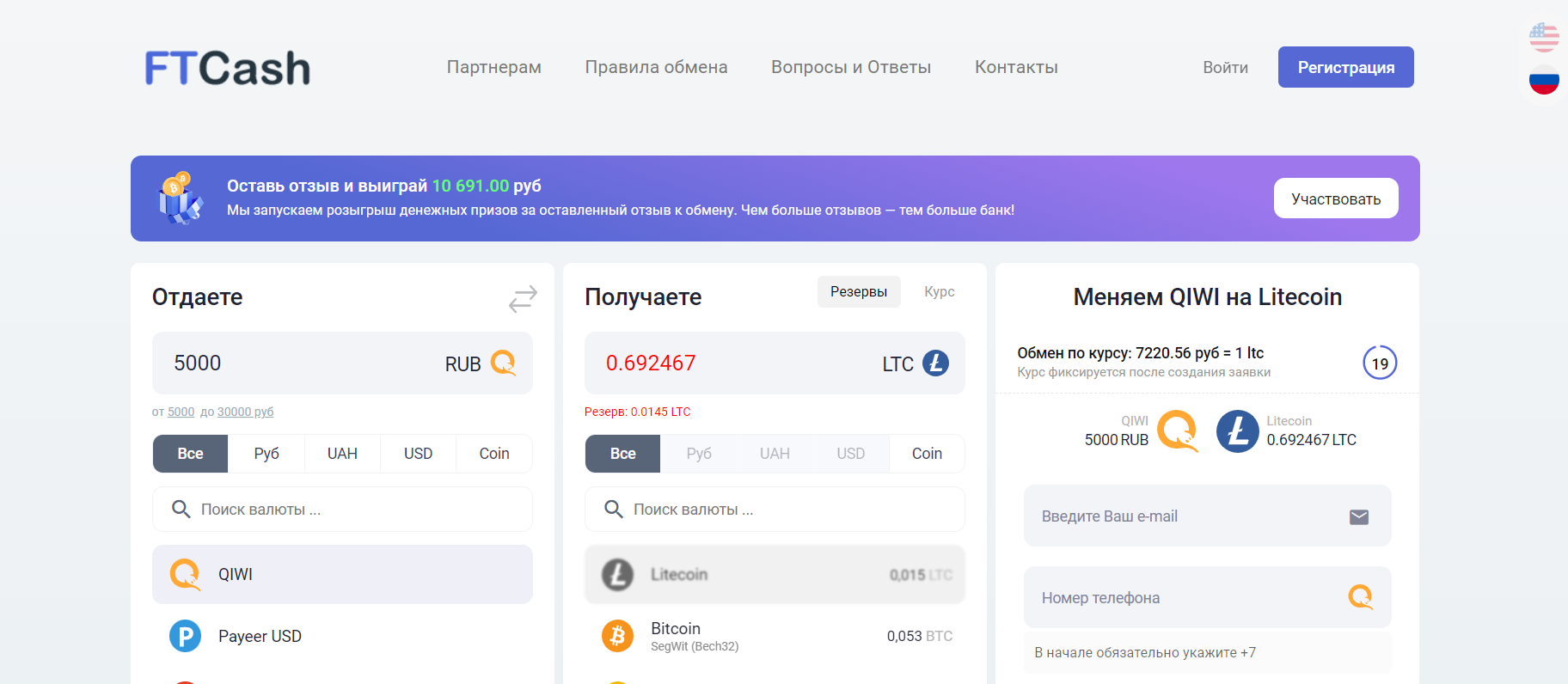The width and height of the screenshot is (1568, 684).
Task: Select Coin filter under Отдаете
Action: (x=494, y=454)
